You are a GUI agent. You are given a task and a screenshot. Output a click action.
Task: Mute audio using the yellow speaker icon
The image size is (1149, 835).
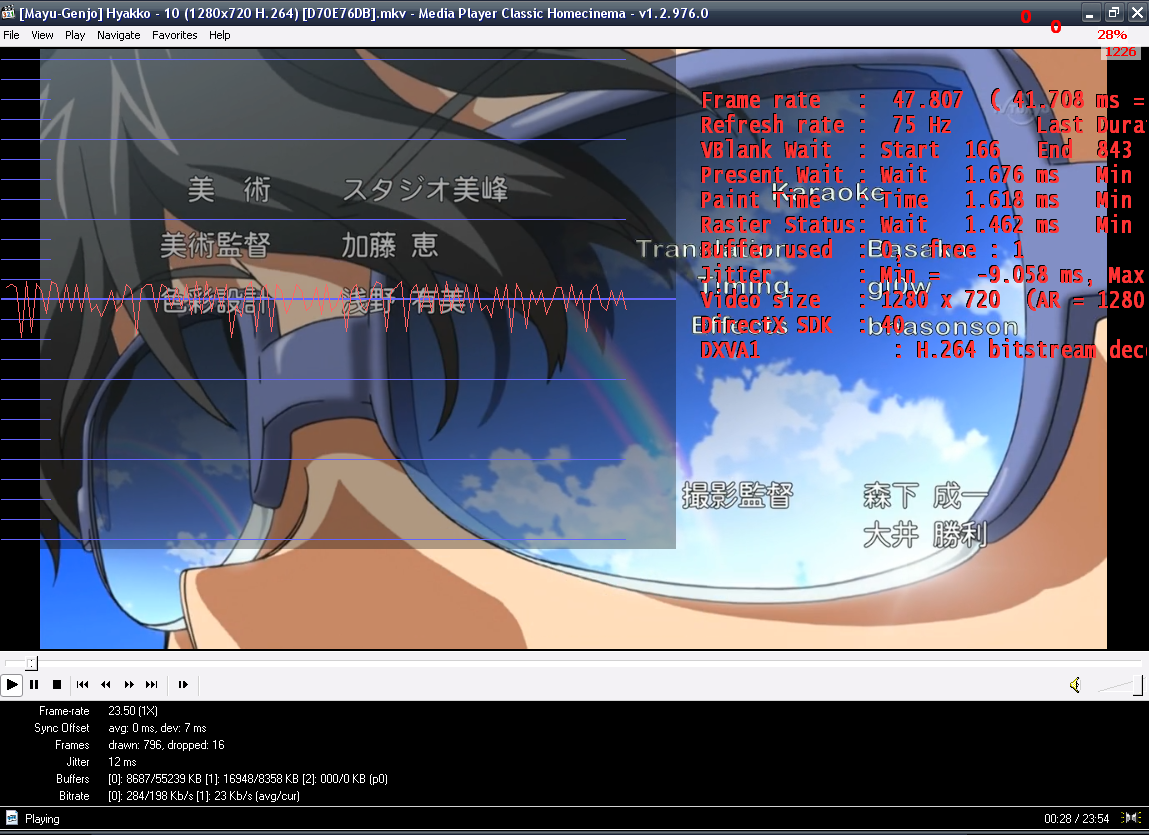pyautogui.click(x=1075, y=685)
